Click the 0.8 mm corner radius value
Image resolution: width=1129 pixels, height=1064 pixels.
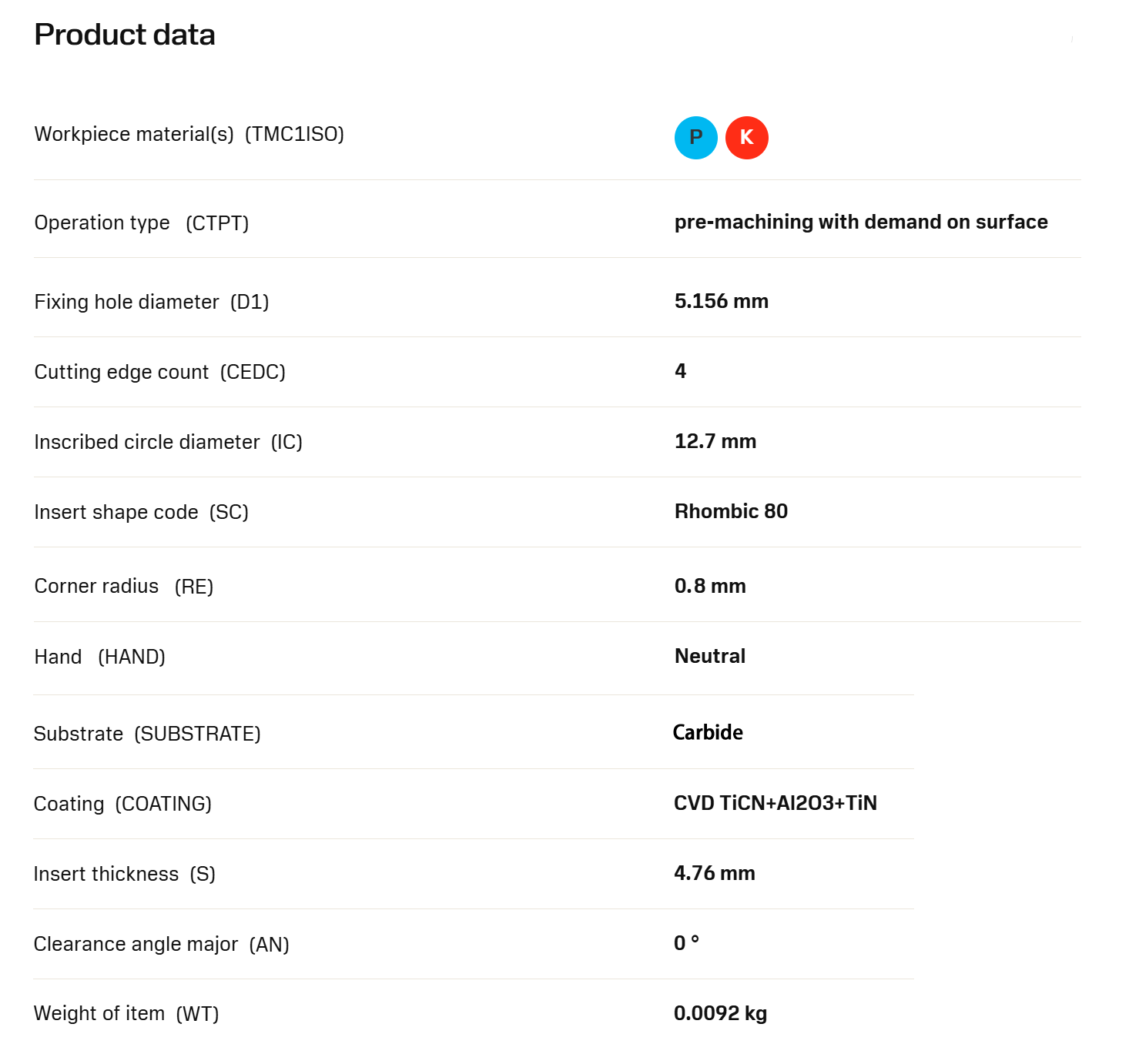click(x=709, y=586)
